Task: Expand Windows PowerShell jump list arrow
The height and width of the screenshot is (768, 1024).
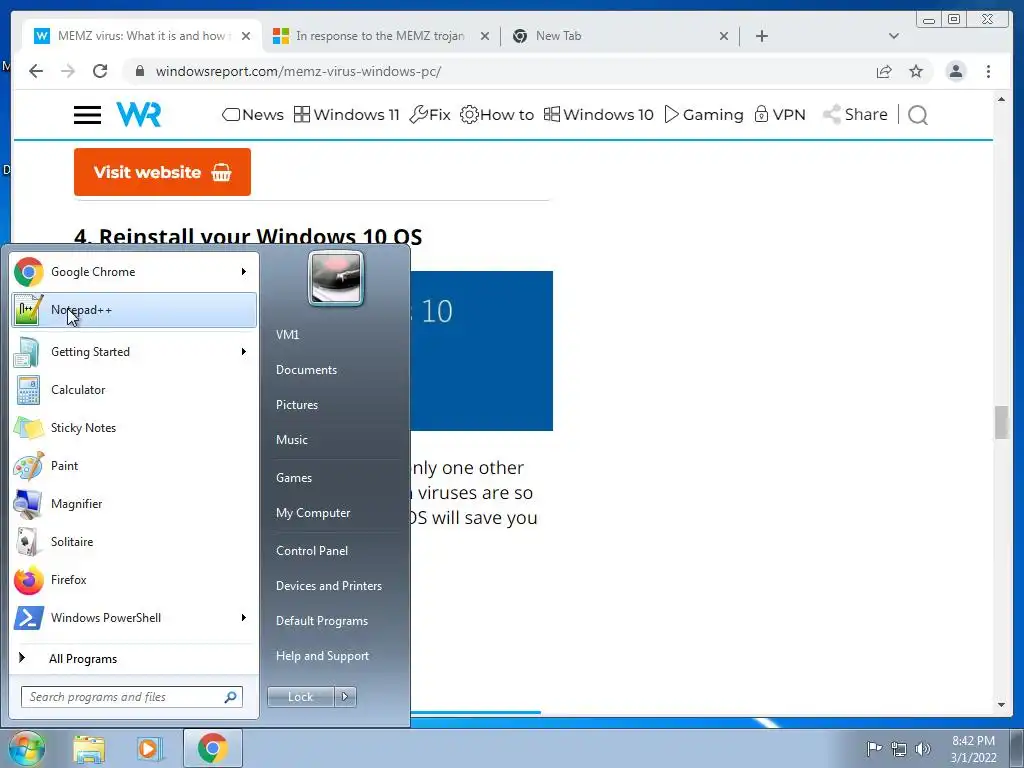Action: [x=244, y=617]
